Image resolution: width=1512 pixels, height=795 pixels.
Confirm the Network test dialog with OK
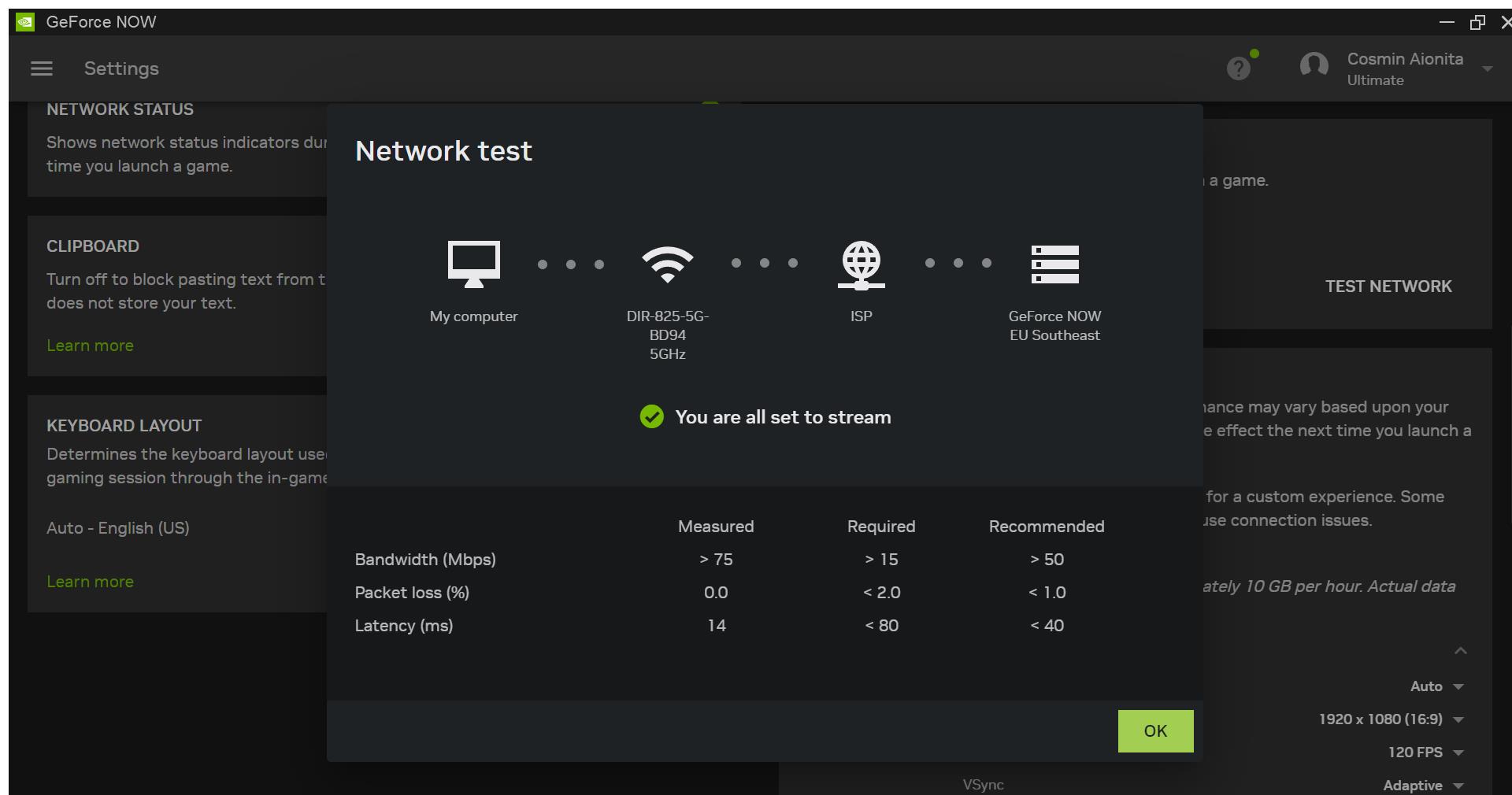point(1155,731)
